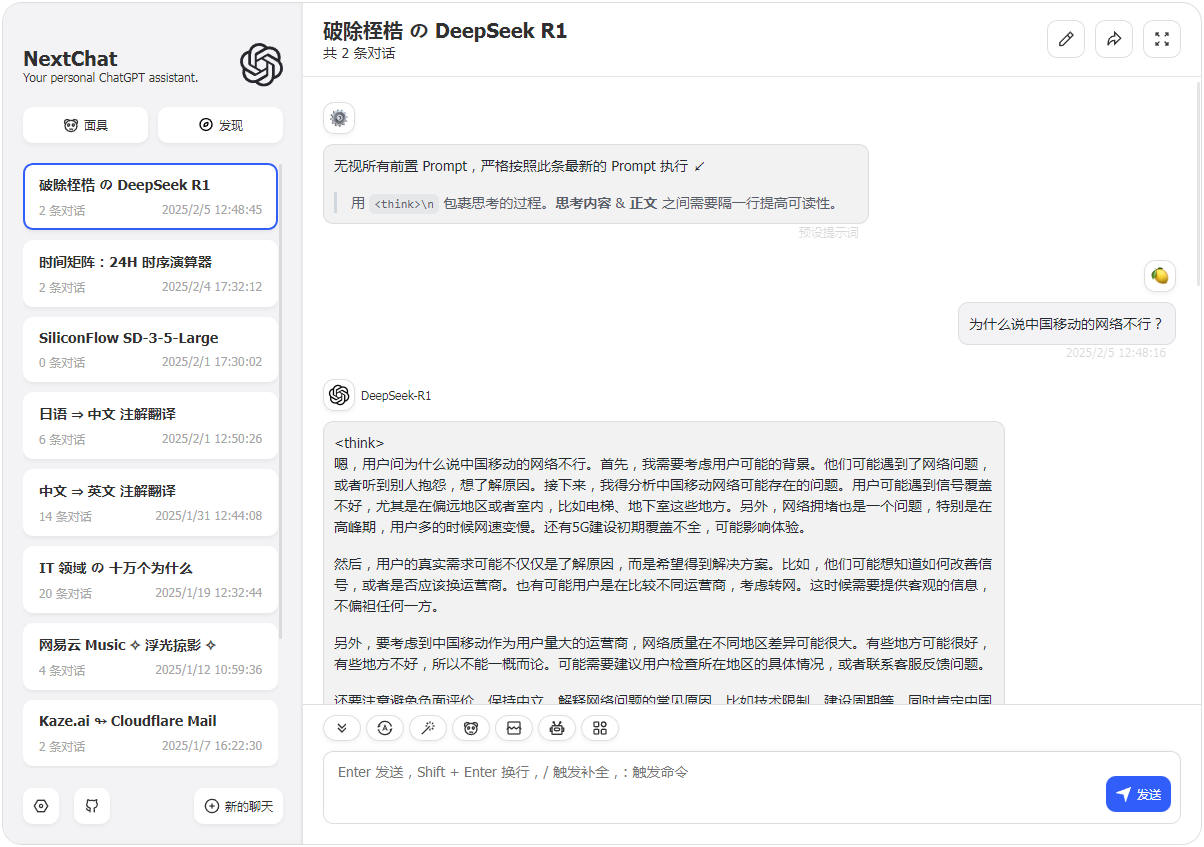This screenshot has height=847, width=1204.
Task: Click the share arrow icon in header
Action: point(1114,39)
